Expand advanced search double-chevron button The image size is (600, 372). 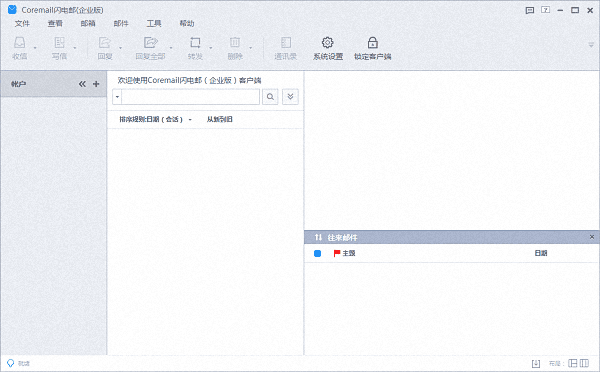coord(290,97)
